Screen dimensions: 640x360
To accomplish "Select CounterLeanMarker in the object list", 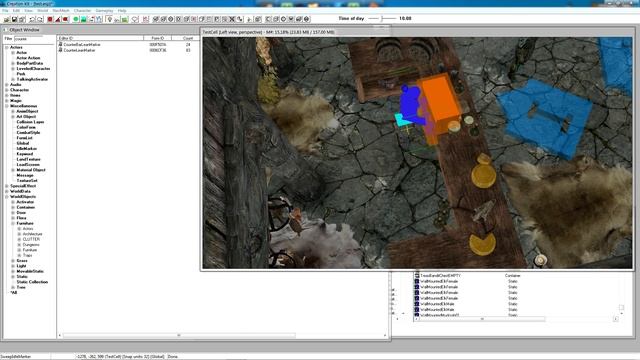I will pos(79,50).
